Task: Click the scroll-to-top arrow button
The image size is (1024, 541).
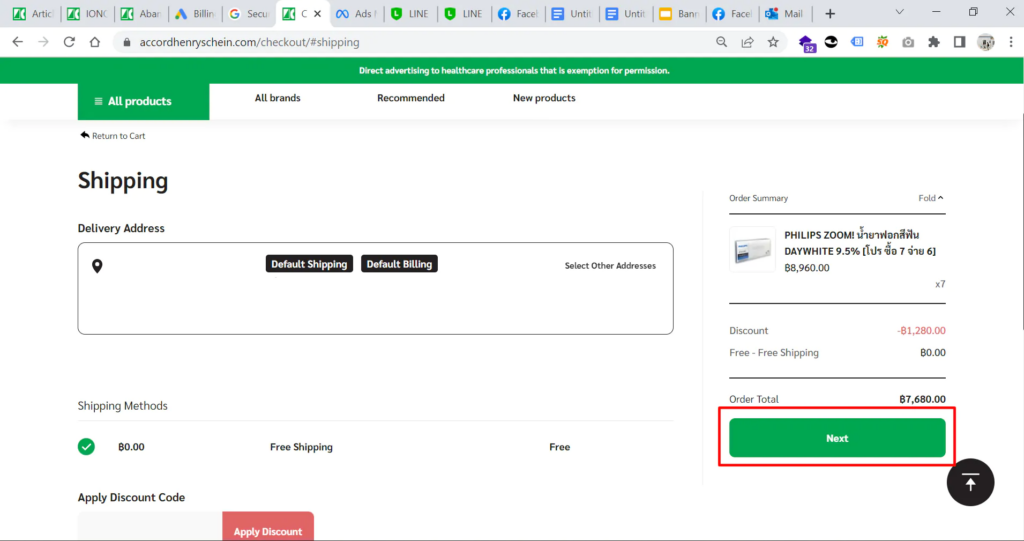Action: point(970,482)
